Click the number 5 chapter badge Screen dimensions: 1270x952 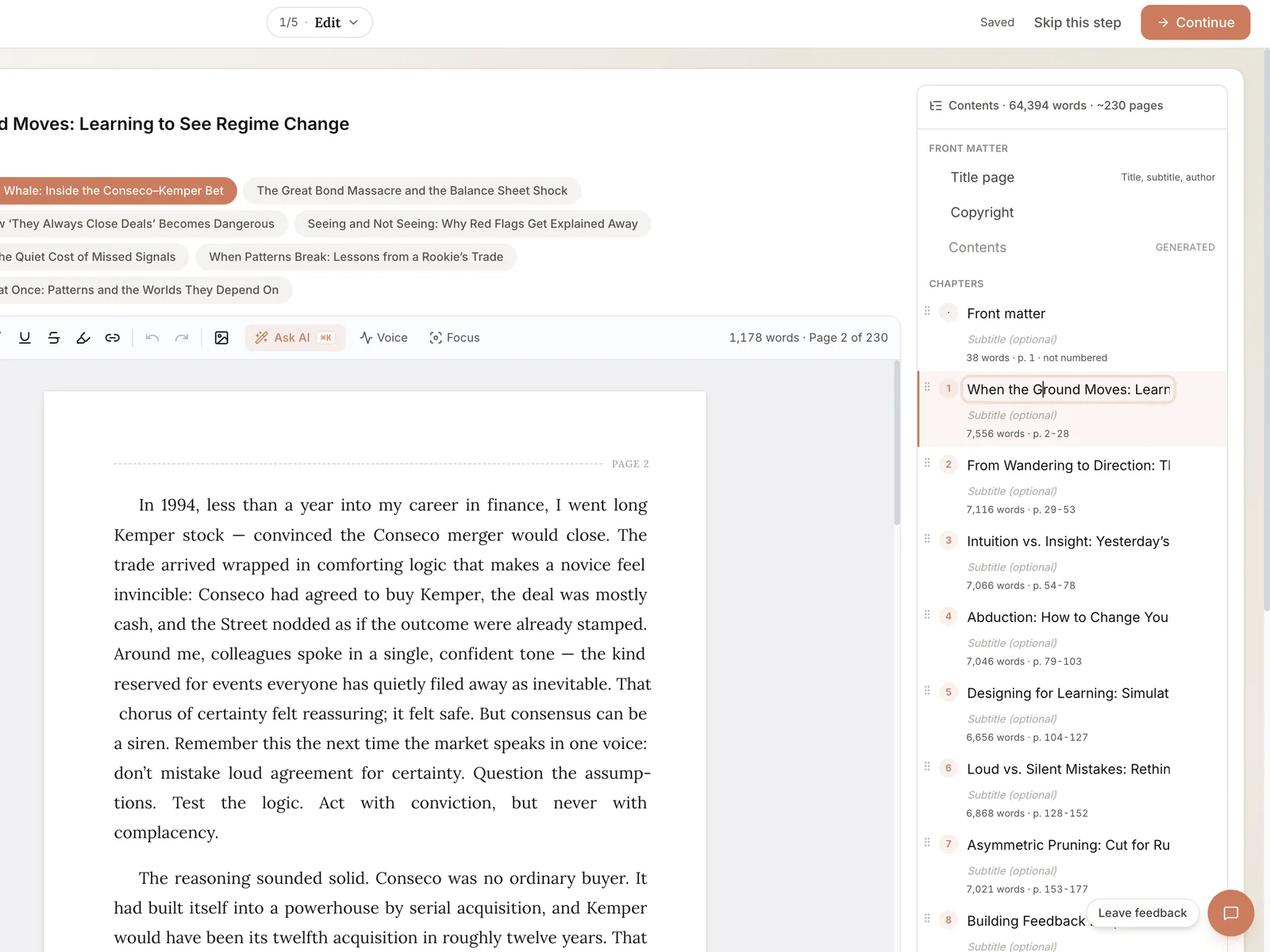click(x=948, y=693)
